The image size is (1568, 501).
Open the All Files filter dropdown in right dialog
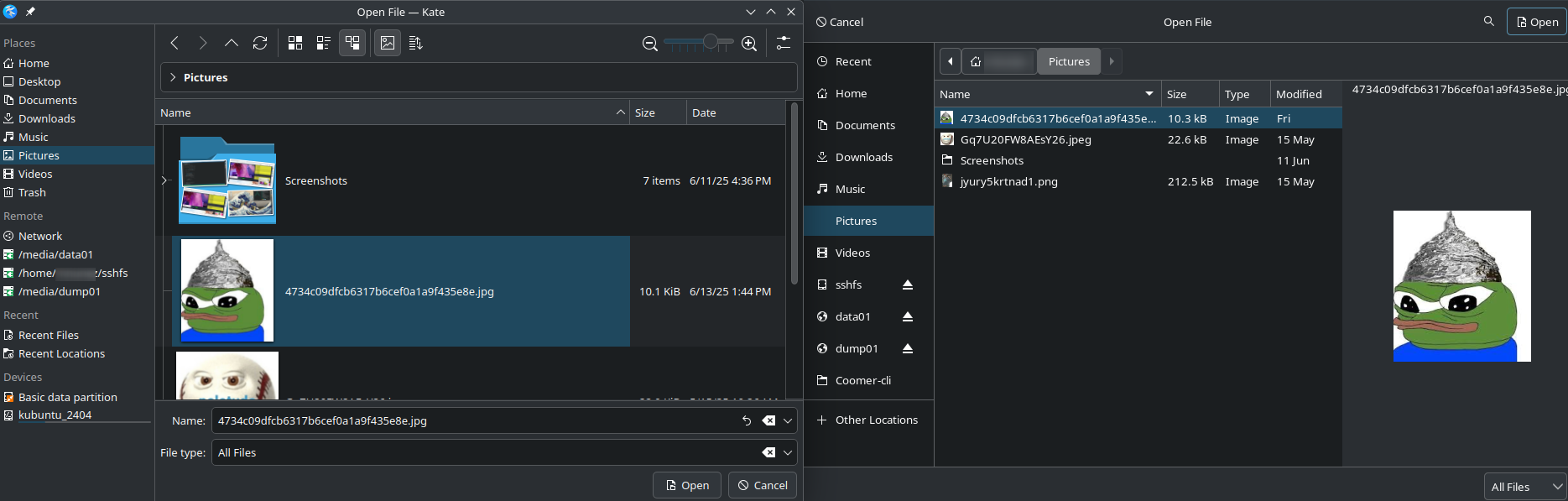[1525, 487]
